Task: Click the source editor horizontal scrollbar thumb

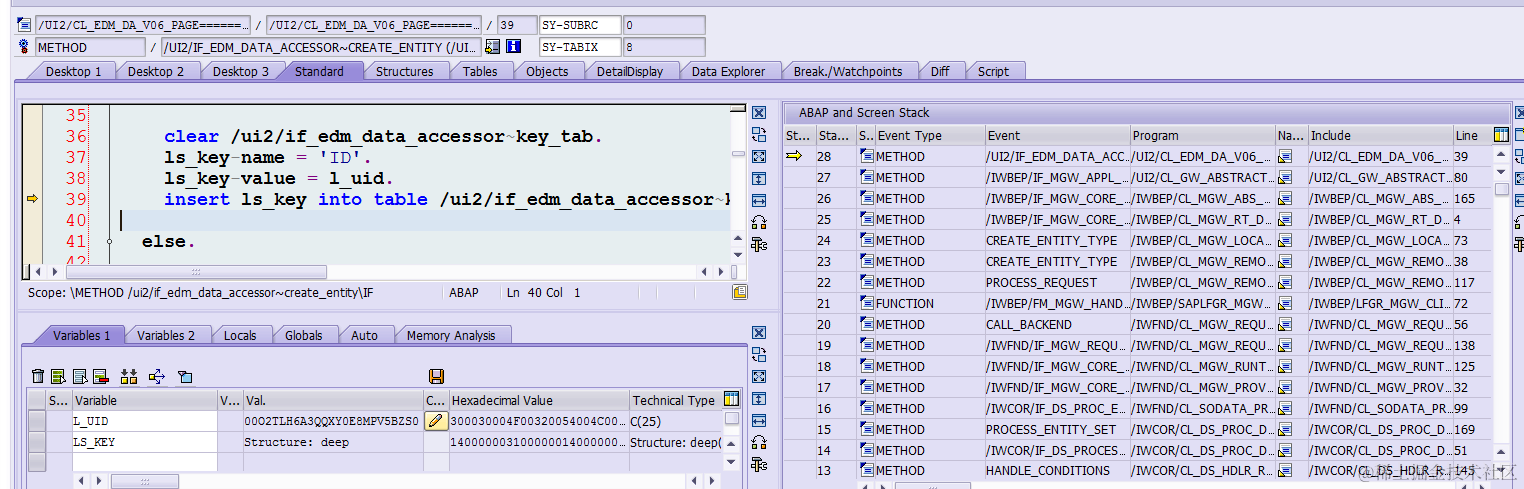Action: pyautogui.click(x=196, y=272)
